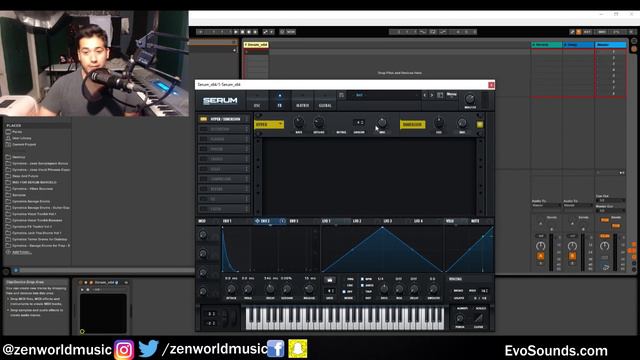Screen dimensions: 640x360
Task: Click Record in Ableton transport bar
Action: [x=249, y=32]
